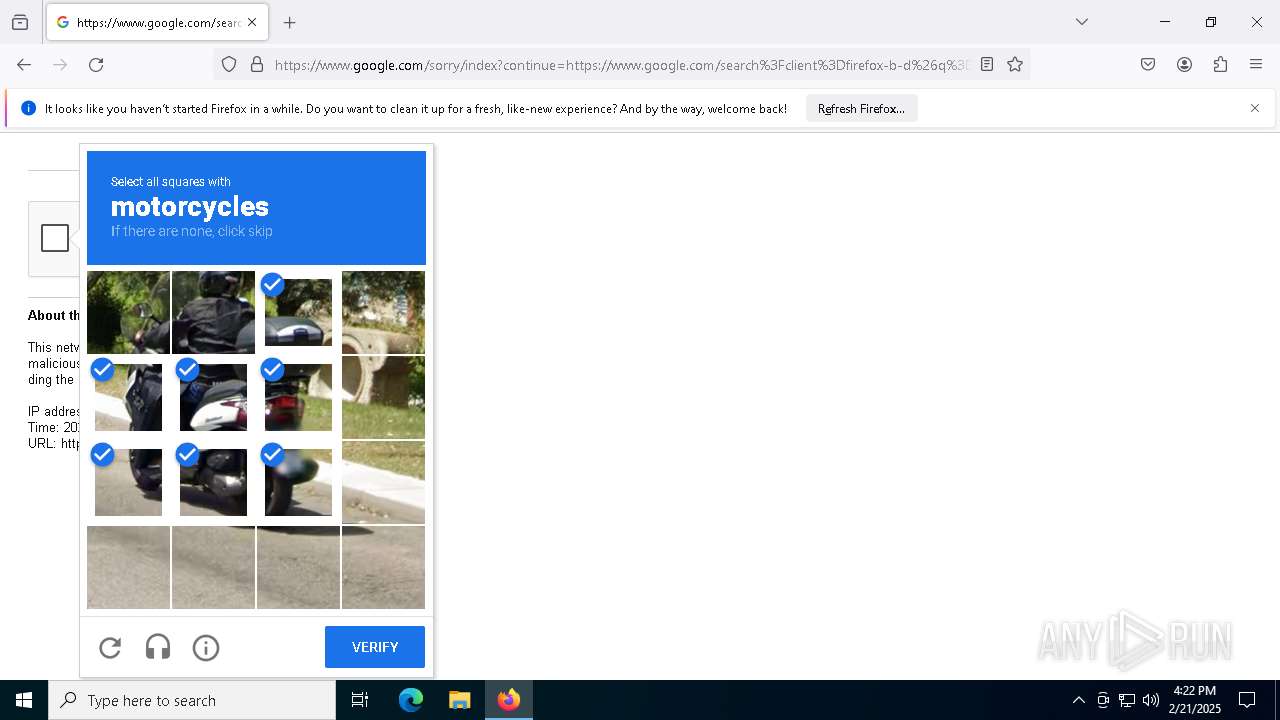
Task: Click Refresh Firefox button
Action: [861, 109]
